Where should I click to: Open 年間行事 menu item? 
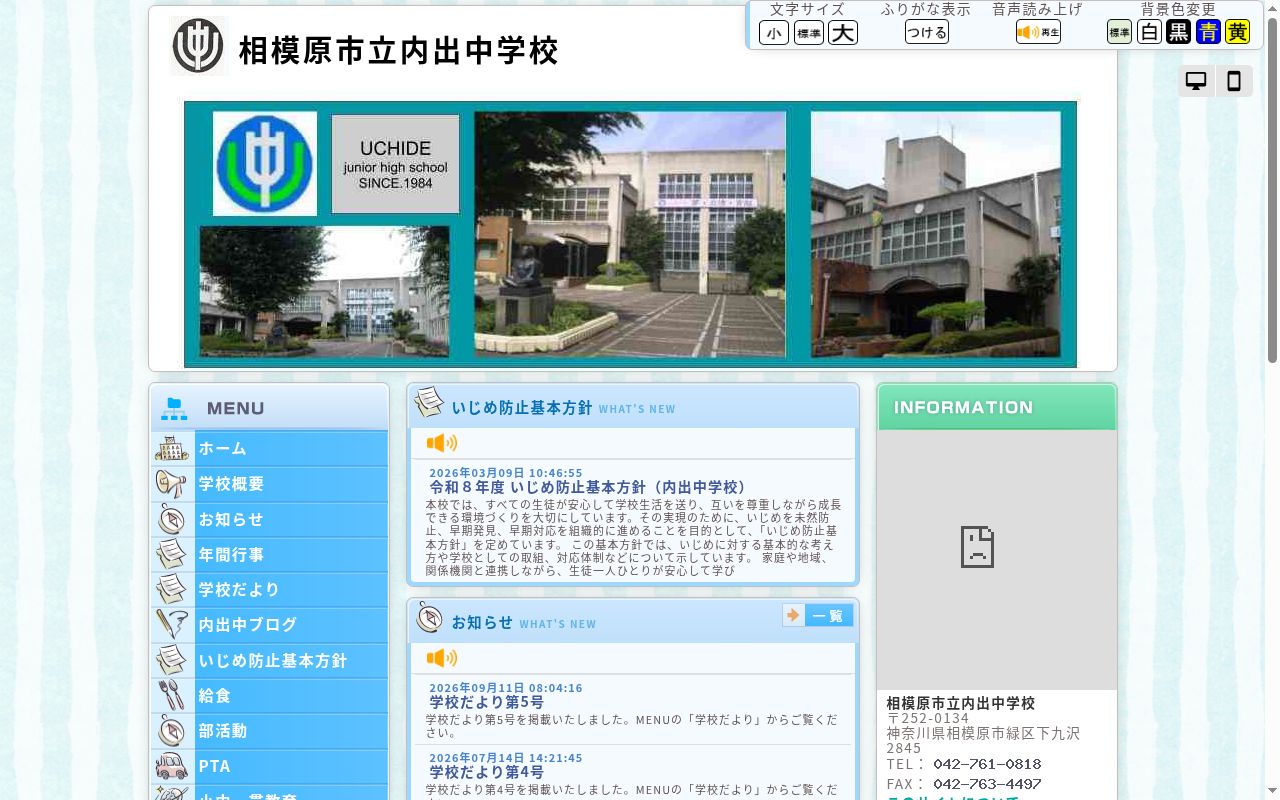click(x=270, y=554)
